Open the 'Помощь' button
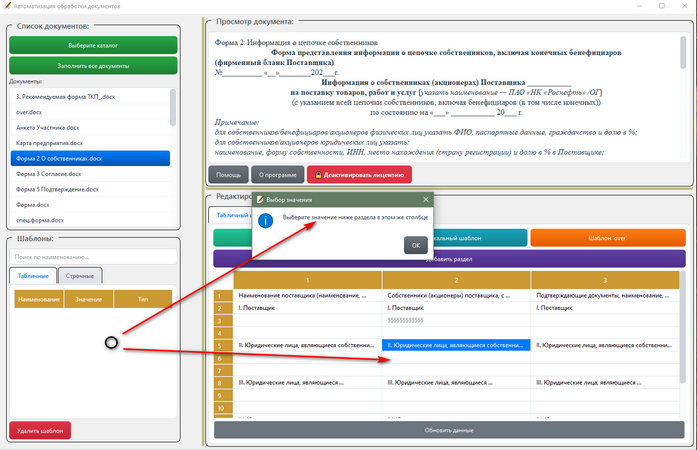This screenshot has height=450, width=697. (x=228, y=175)
